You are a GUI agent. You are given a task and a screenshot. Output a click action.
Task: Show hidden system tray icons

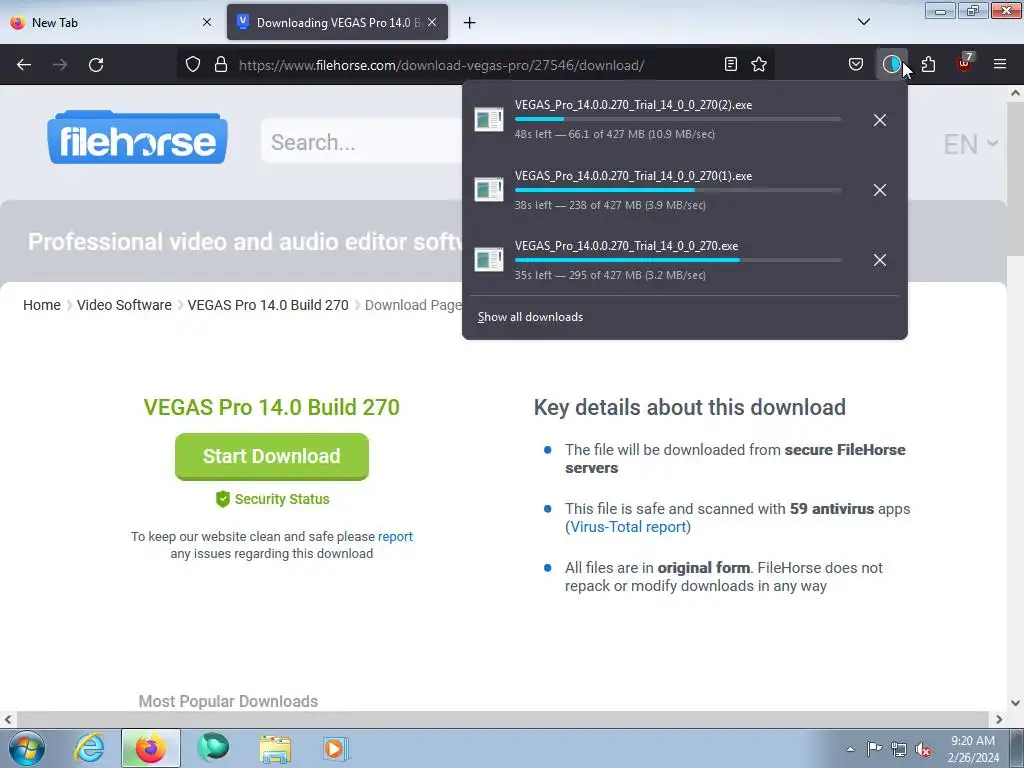click(x=850, y=749)
